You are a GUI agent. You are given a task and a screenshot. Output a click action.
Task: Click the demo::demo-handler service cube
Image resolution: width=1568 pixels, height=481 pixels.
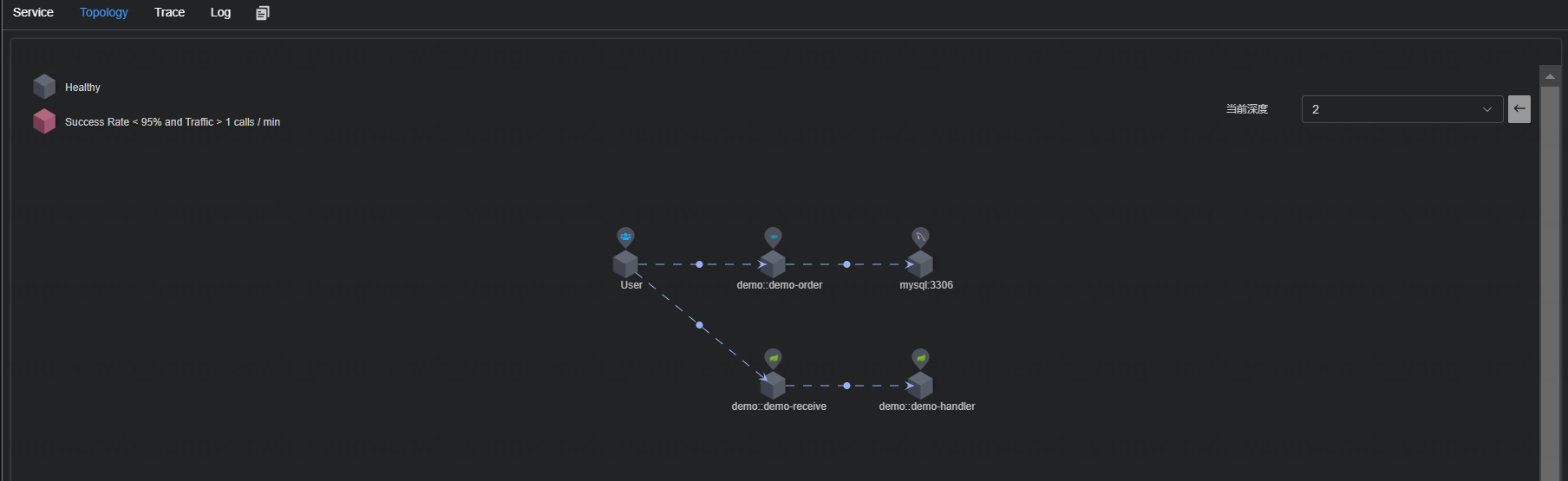coord(920,386)
